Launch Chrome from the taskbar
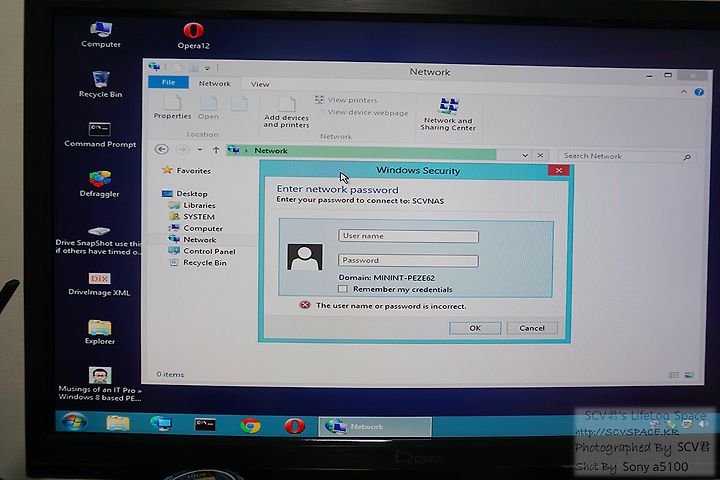Image resolution: width=720 pixels, height=480 pixels. pyautogui.click(x=250, y=426)
